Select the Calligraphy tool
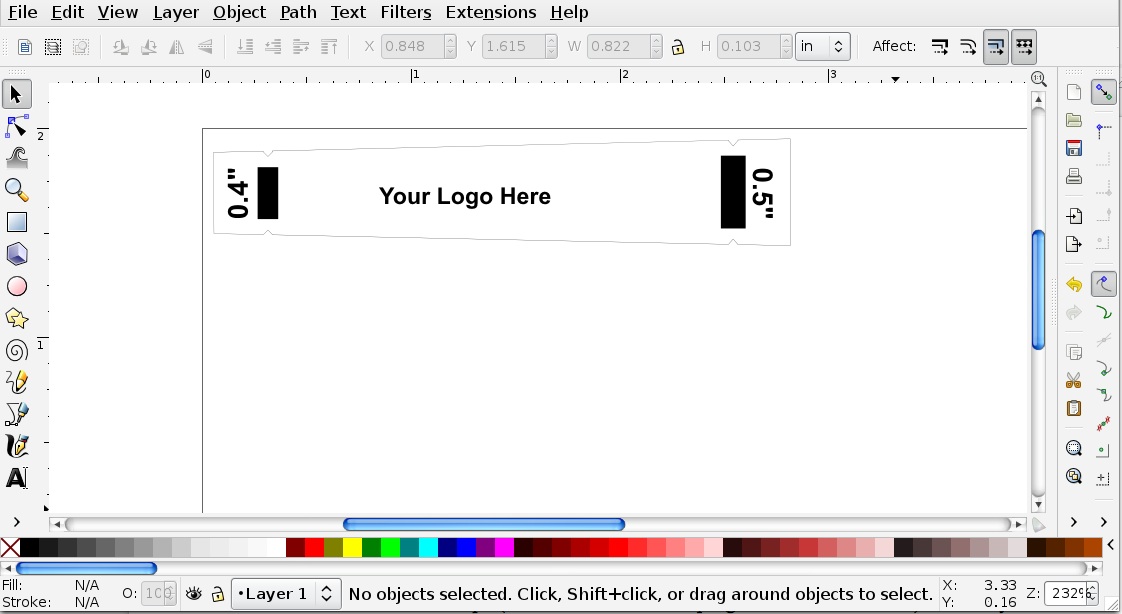 (x=16, y=446)
